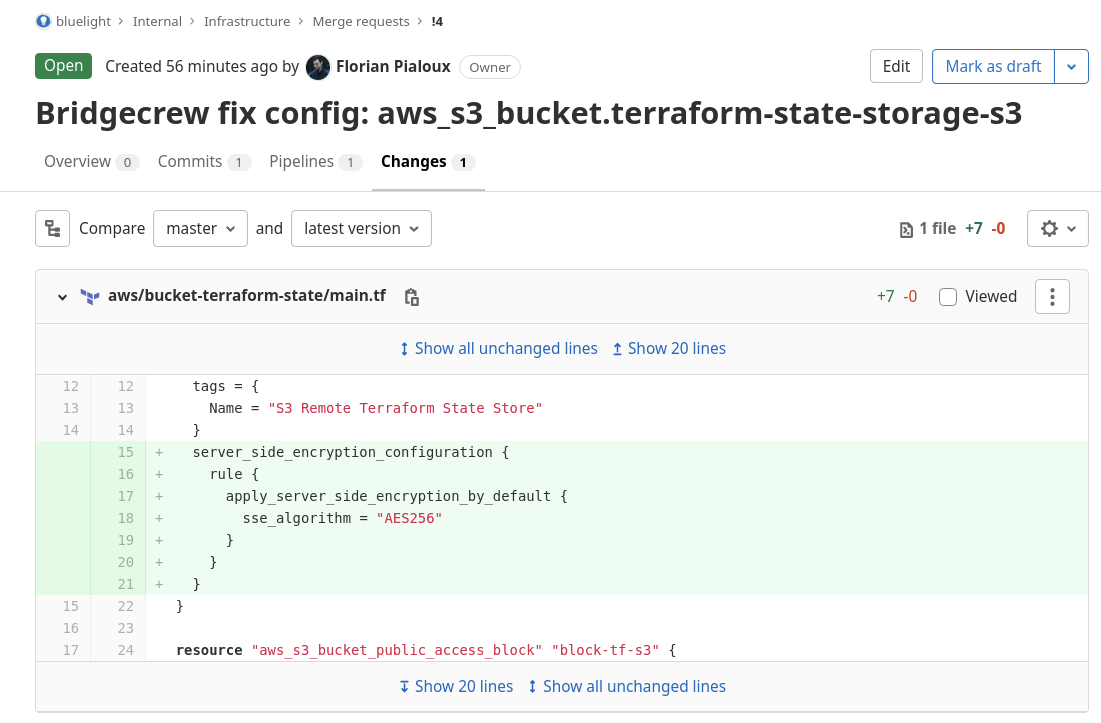Open the latest version dropdown

coord(361,228)
